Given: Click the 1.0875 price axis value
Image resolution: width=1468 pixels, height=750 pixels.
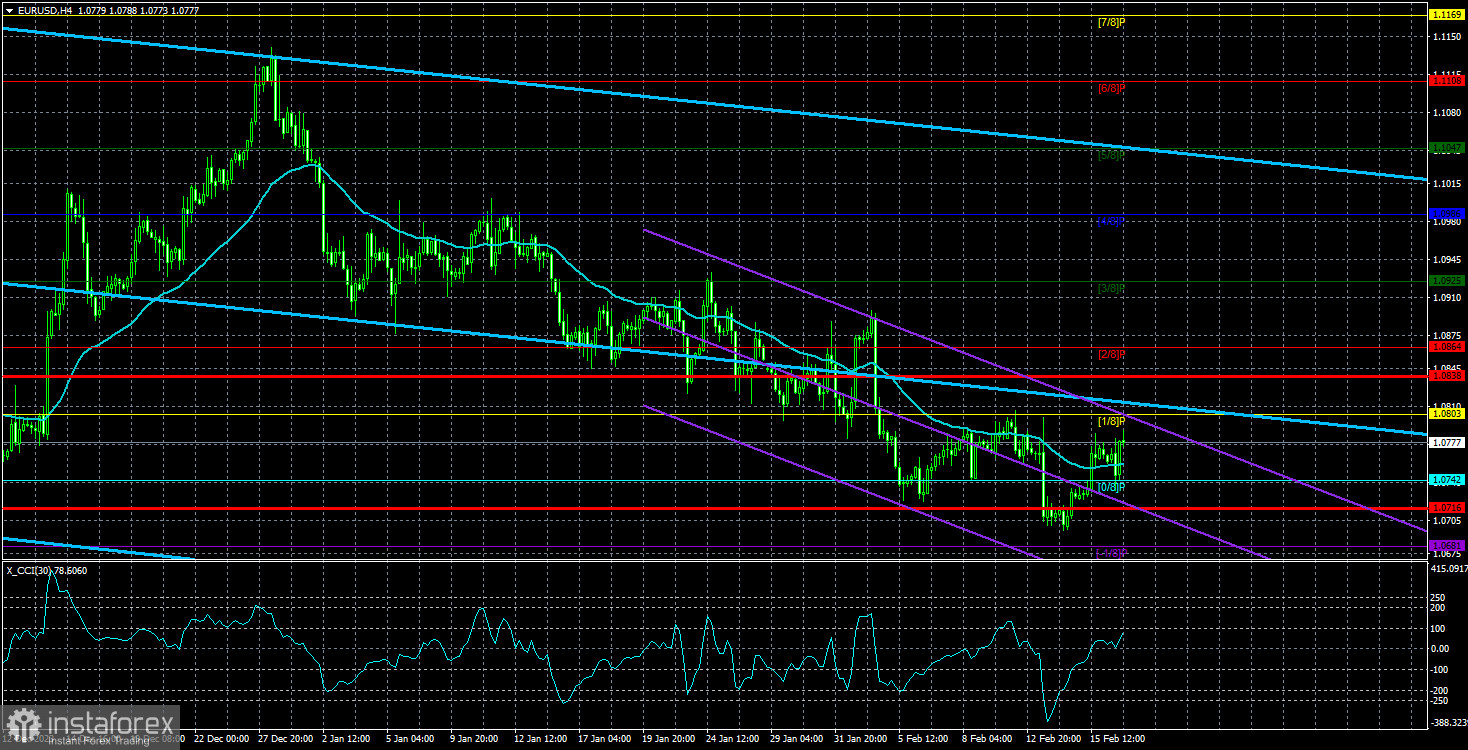Looking at the screenshot, I should point(1447,335).
